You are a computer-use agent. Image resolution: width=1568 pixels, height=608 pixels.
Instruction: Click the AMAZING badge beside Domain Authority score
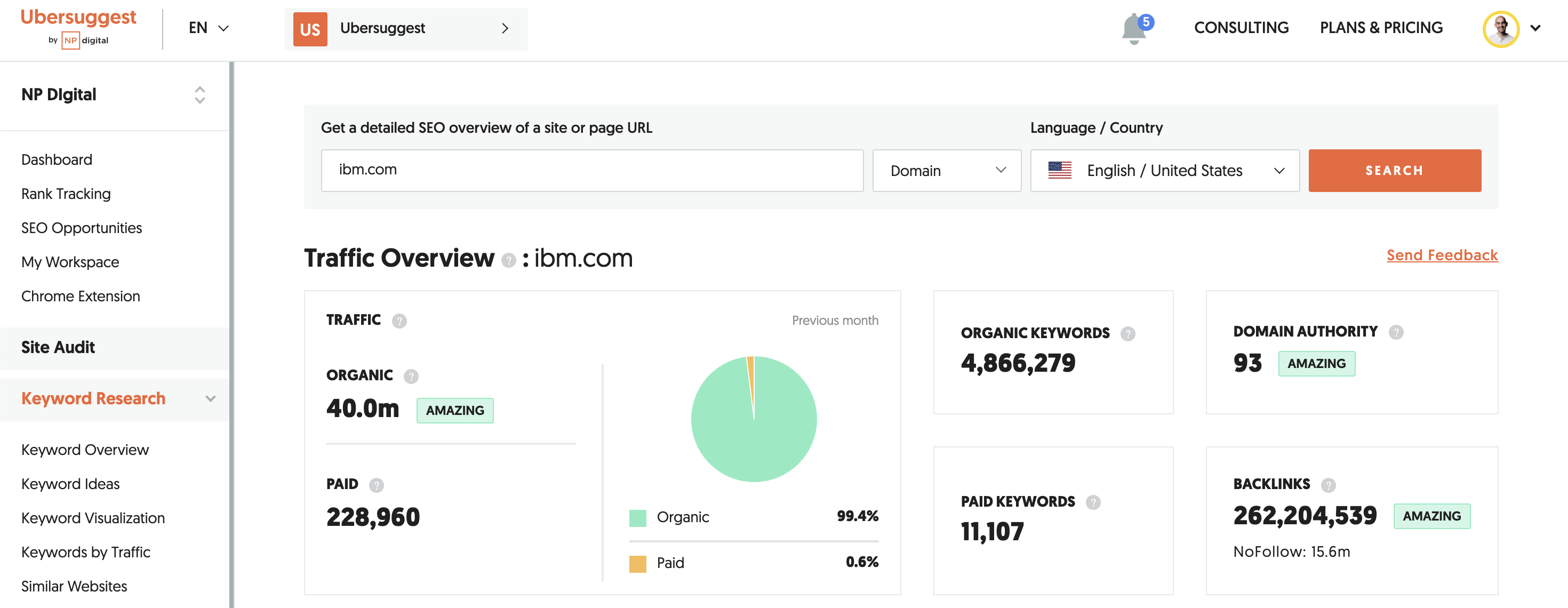[1317, 363]
